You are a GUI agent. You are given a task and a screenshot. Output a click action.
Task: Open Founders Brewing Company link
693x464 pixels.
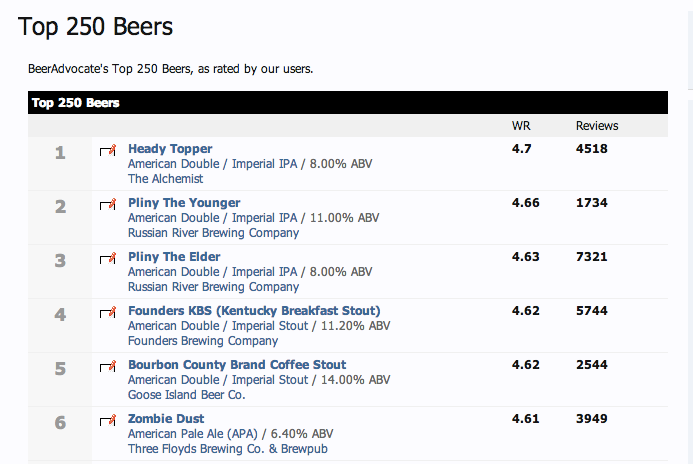(x=203, y=341)
